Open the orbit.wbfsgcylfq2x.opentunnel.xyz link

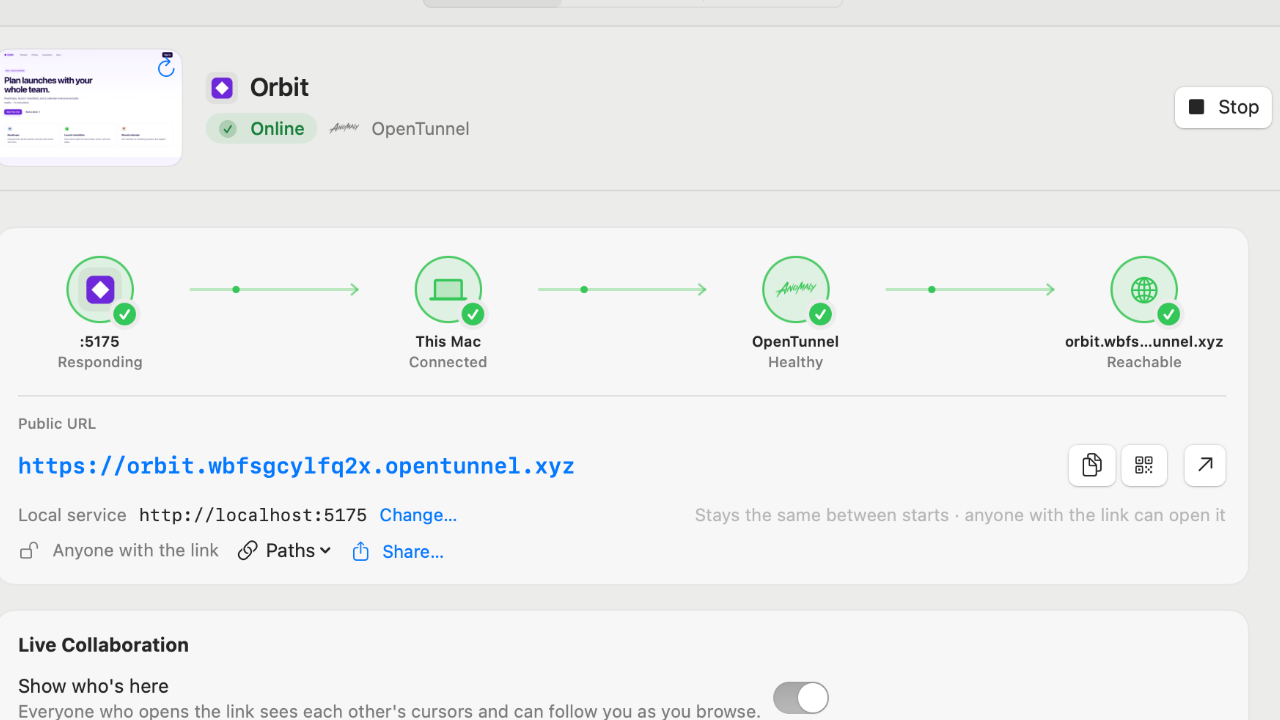(296, 466)
